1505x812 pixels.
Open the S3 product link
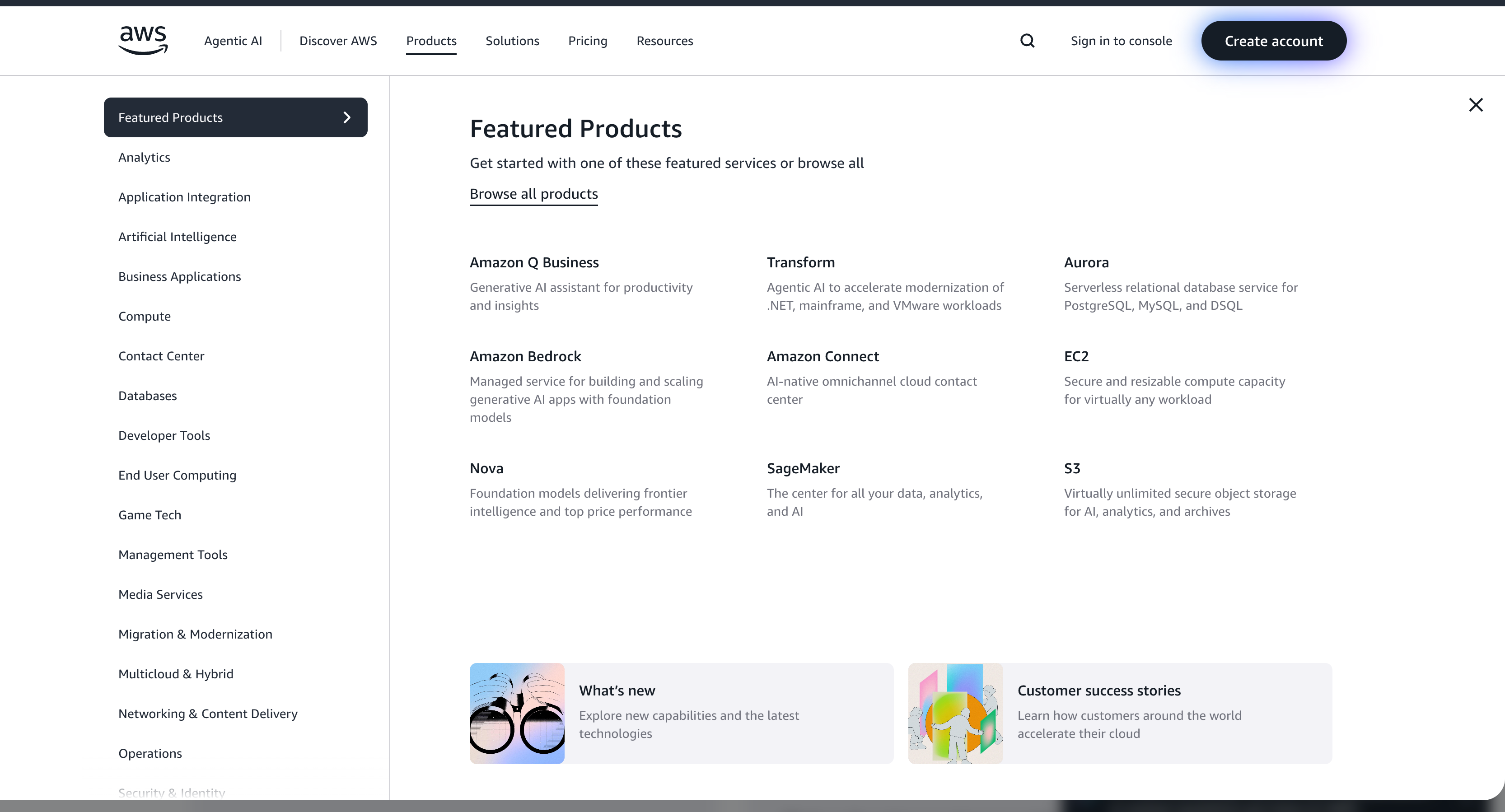coord(1072,468)
